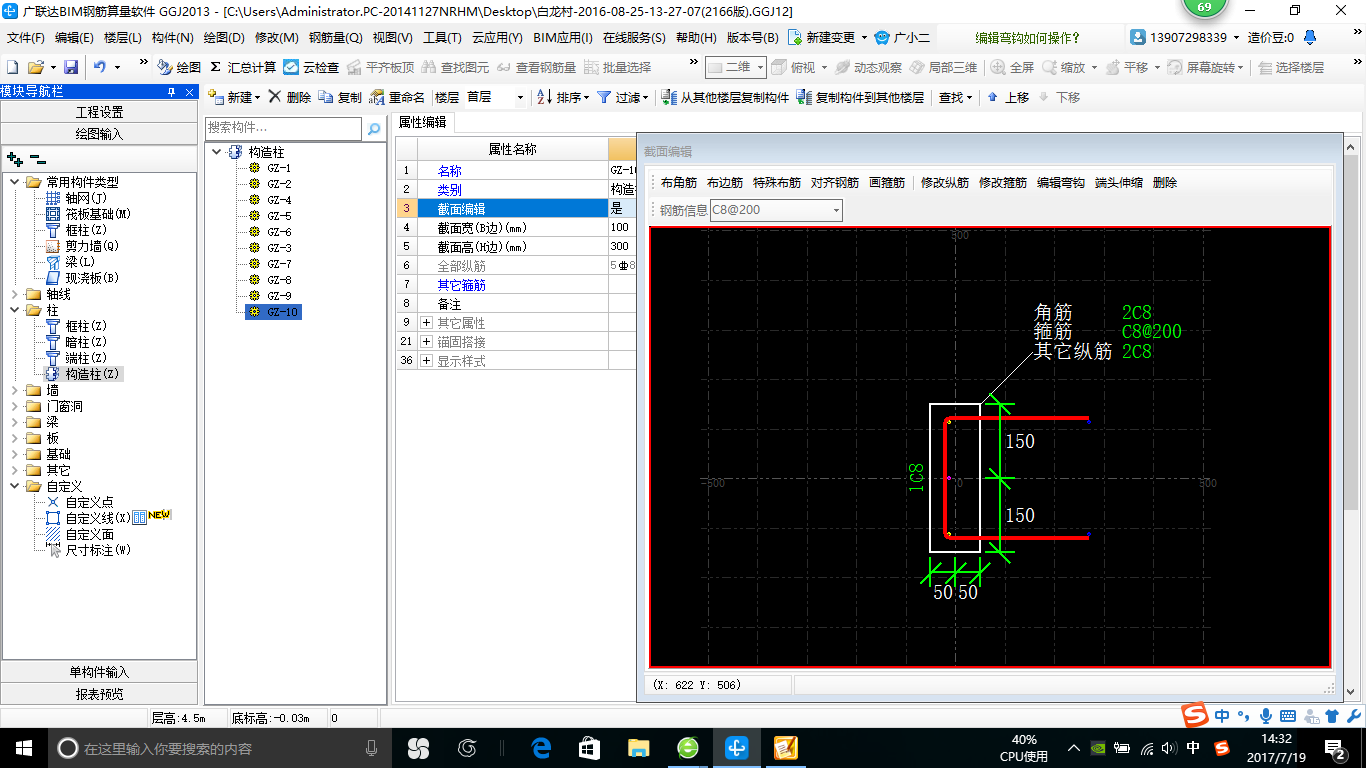1366x768 pixels.
Task: Open the 文件(F) menu
Action: tap(26, 38)
